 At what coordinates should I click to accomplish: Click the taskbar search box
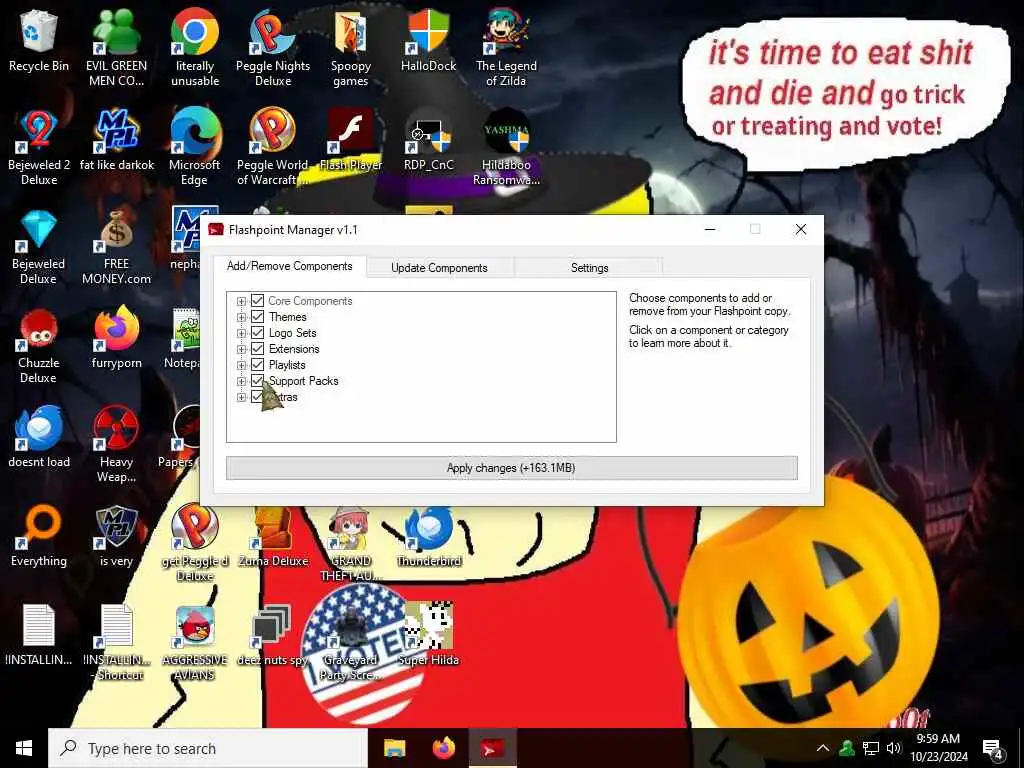208,748
